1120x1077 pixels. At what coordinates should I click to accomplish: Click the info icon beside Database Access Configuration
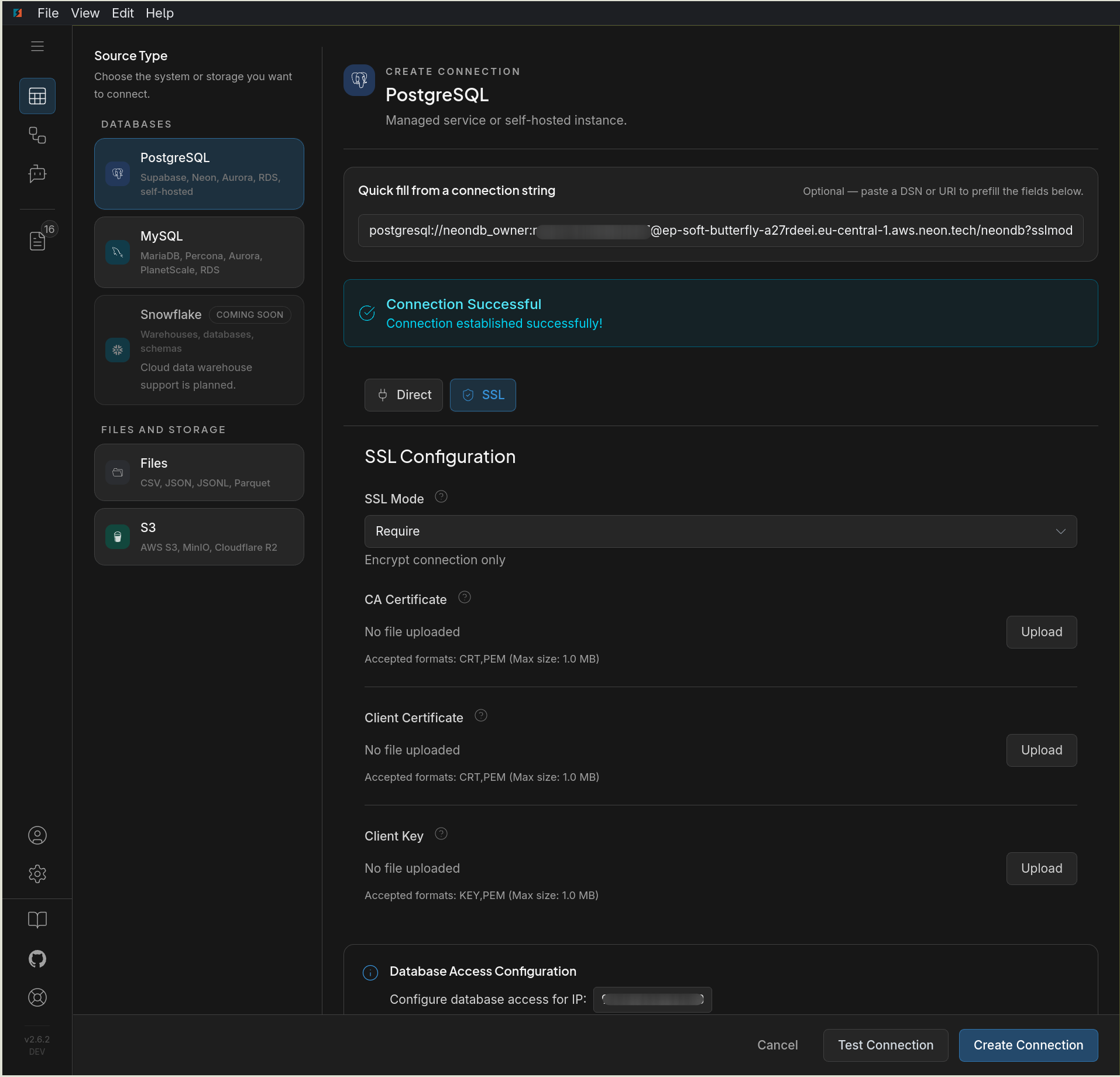coord(370,973)
